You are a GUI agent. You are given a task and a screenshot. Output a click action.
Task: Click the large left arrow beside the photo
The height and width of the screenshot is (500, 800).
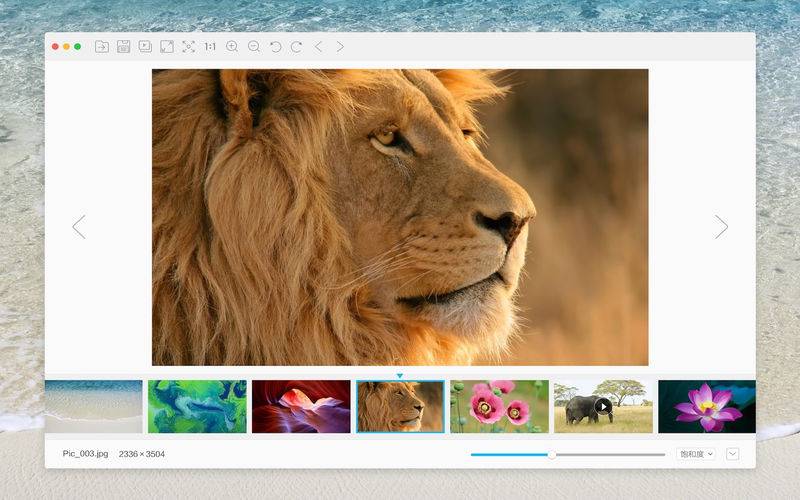click(x=79, y=227)
